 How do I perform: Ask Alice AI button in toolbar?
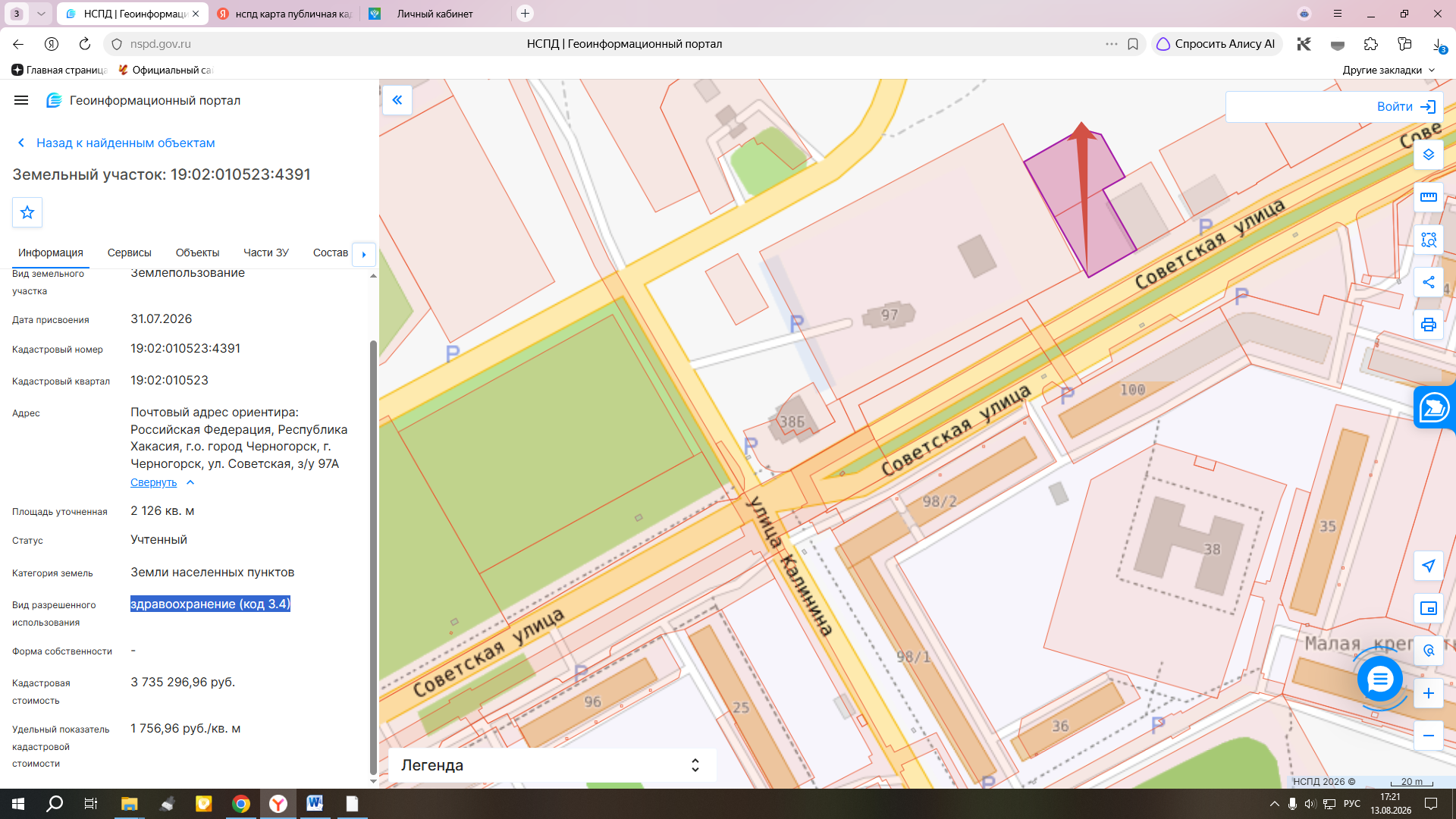click(x=1216, y=44)
